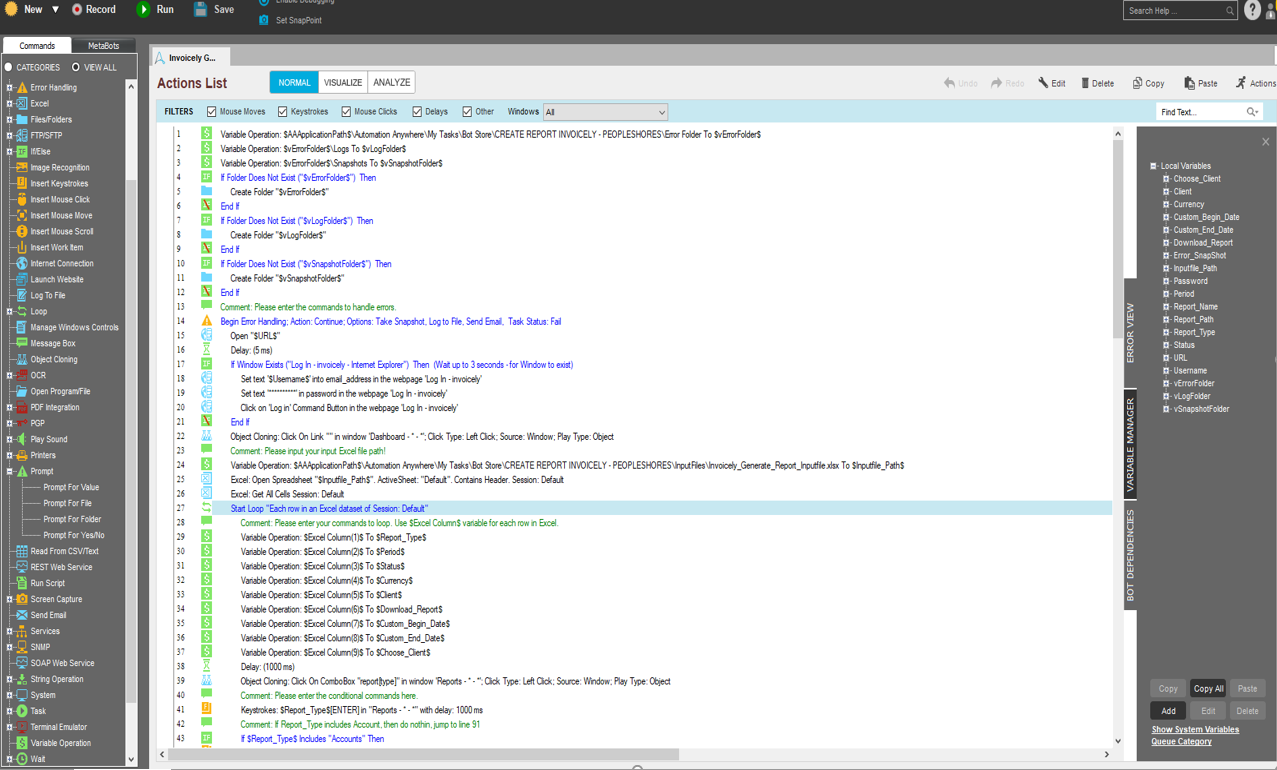Open the help question mark icon
This screenshot has width=1277, height=770.
tap(1252, 11)
